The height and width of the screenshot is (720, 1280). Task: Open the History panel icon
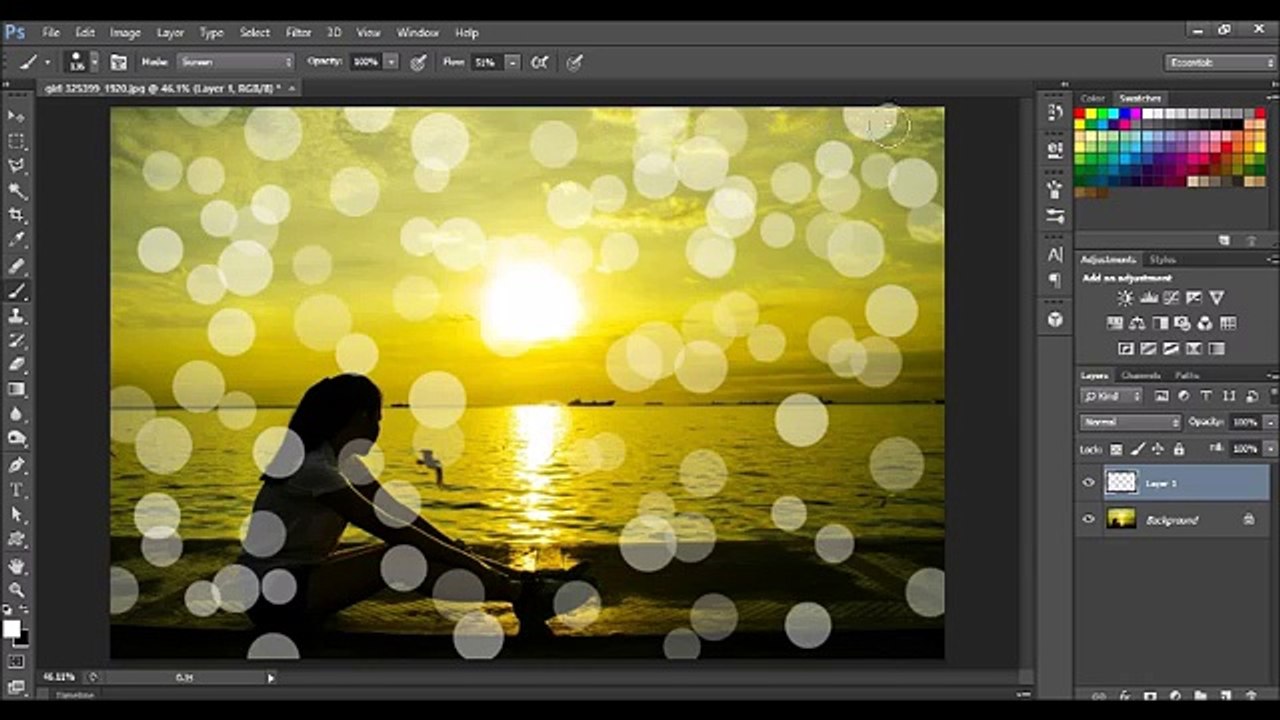(x=1055, y=113)
